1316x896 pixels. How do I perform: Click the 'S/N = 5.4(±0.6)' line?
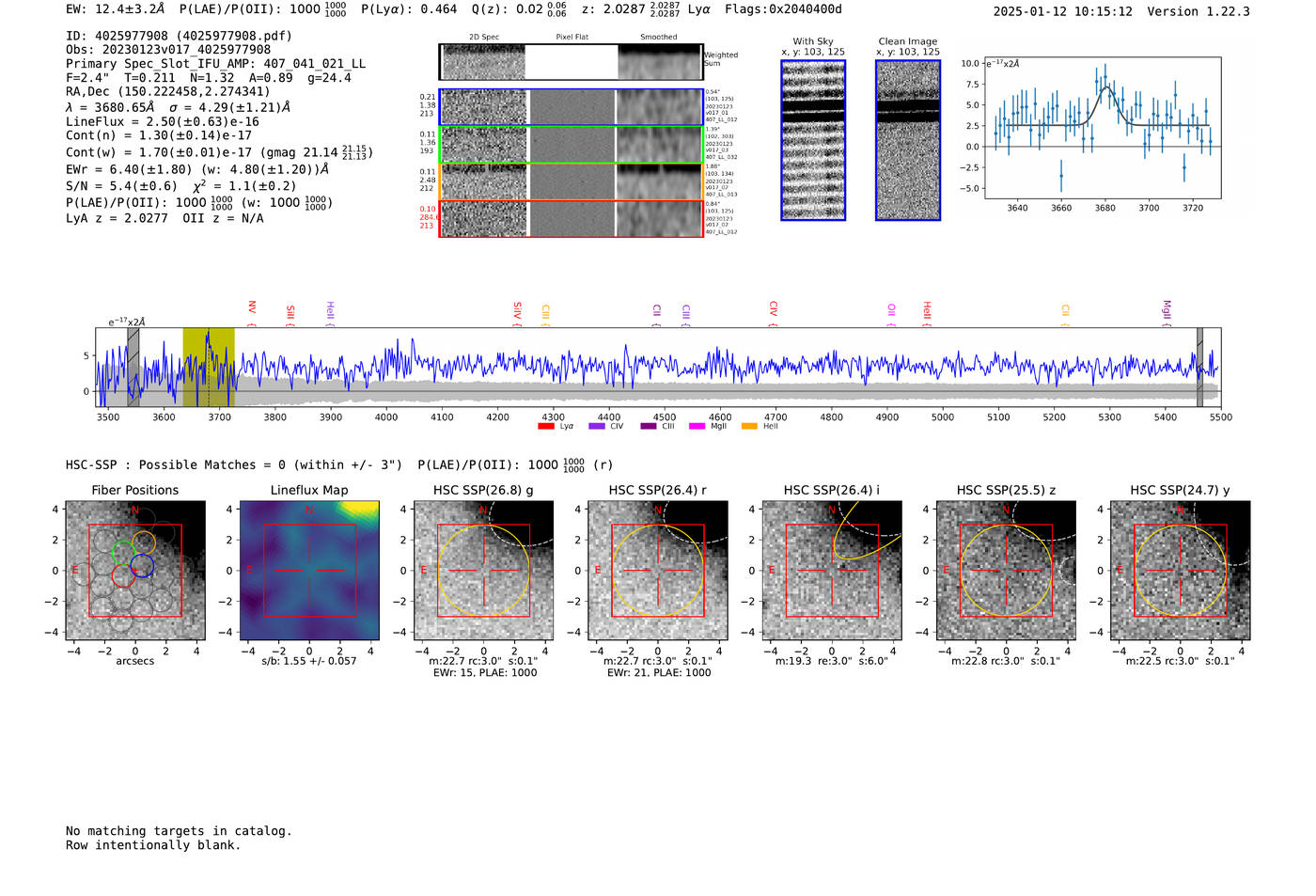(180, 185)
